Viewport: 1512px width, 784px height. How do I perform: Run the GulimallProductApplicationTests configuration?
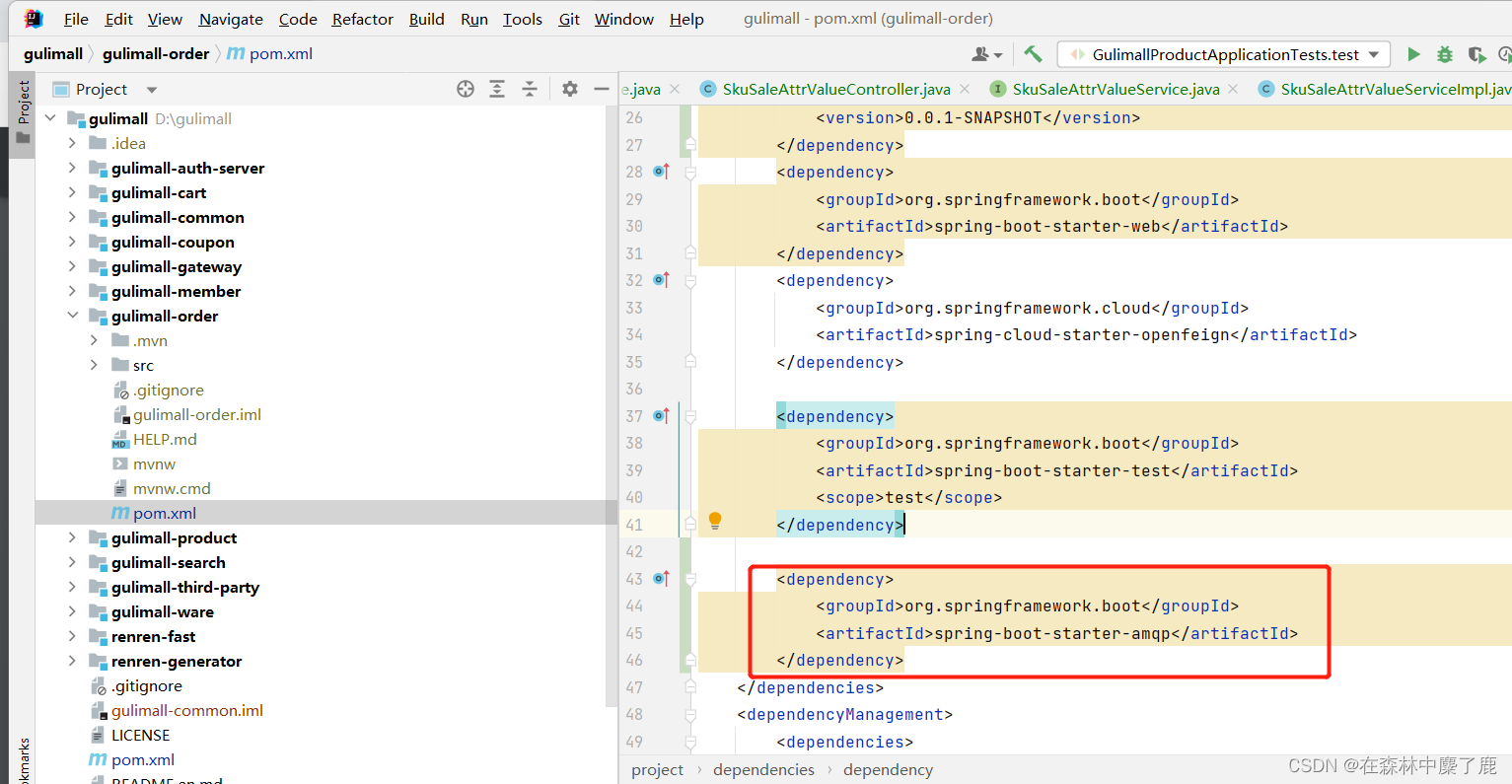point(1413,54)
